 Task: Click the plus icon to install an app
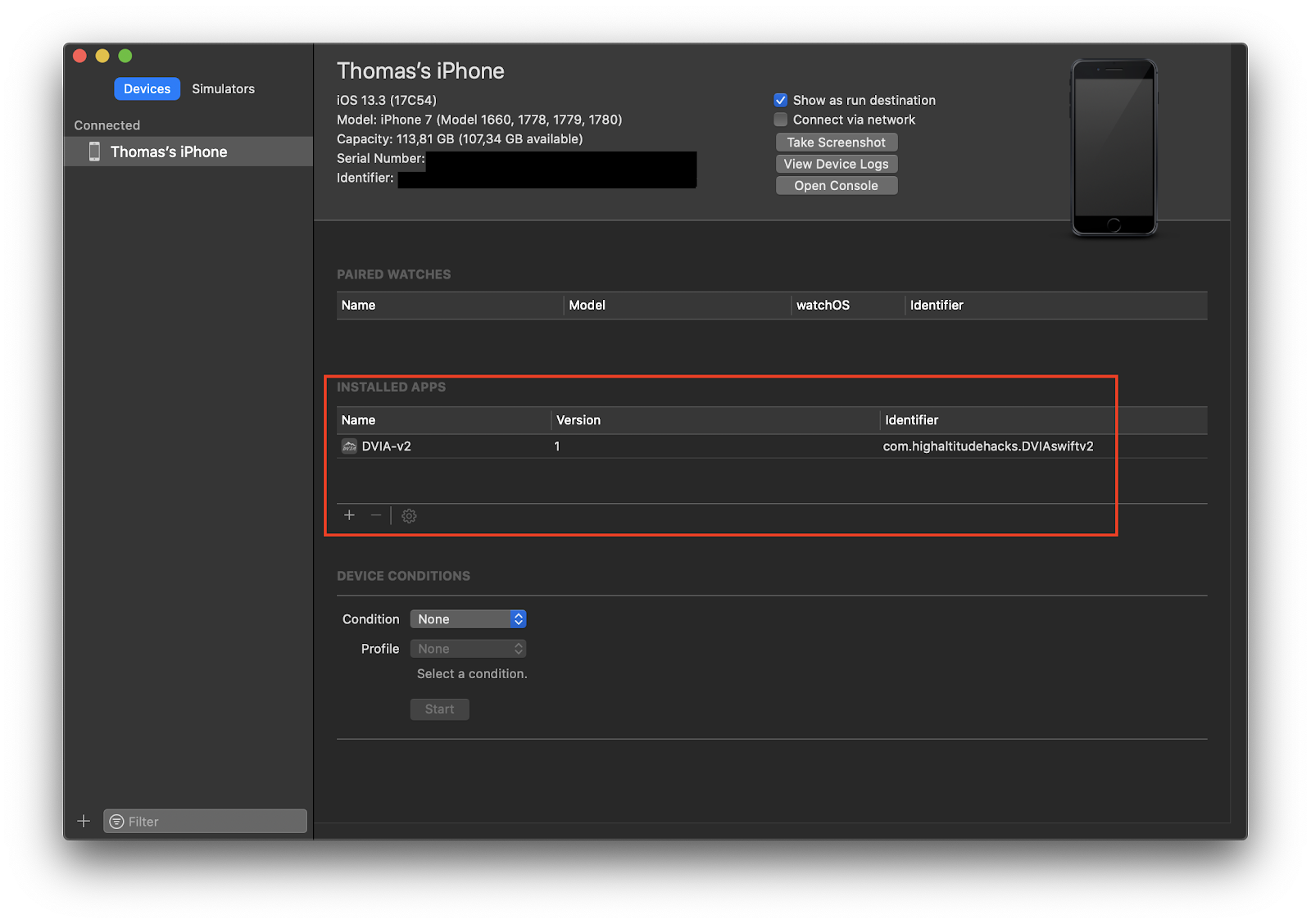point(349,515)
